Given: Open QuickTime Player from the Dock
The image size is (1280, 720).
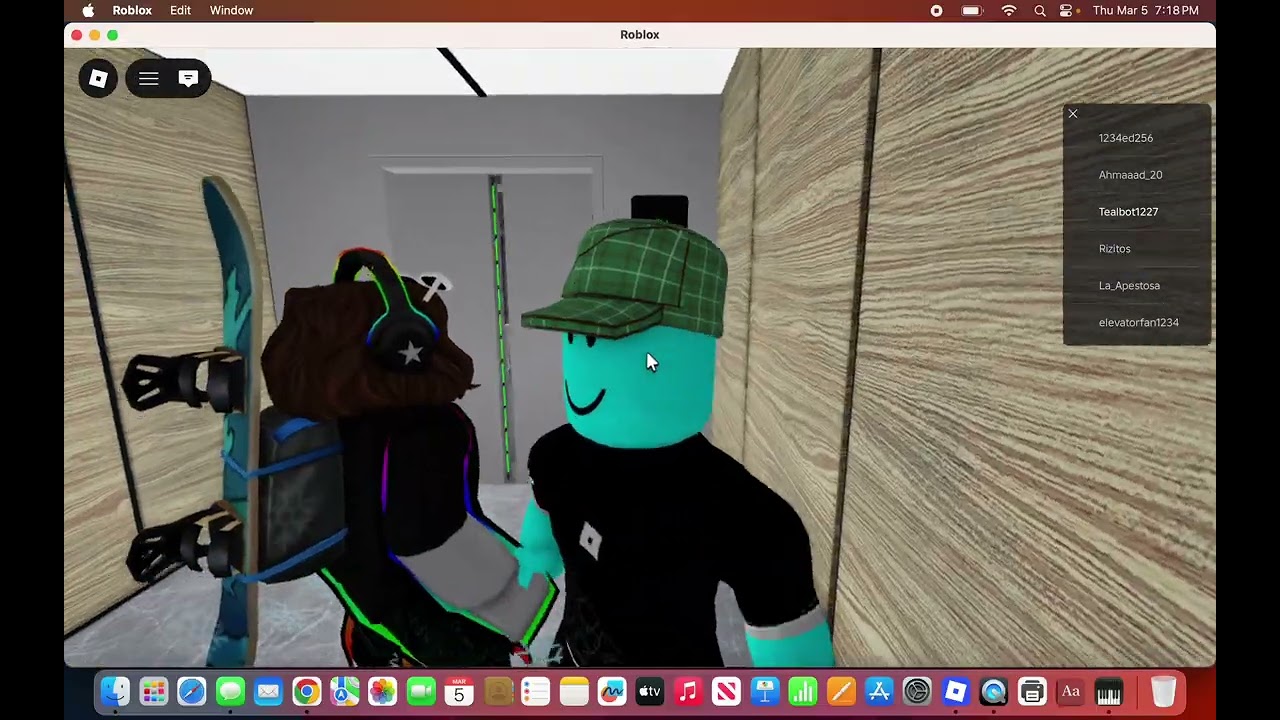Looking at the screenshot, I should (x=994, y=691).
